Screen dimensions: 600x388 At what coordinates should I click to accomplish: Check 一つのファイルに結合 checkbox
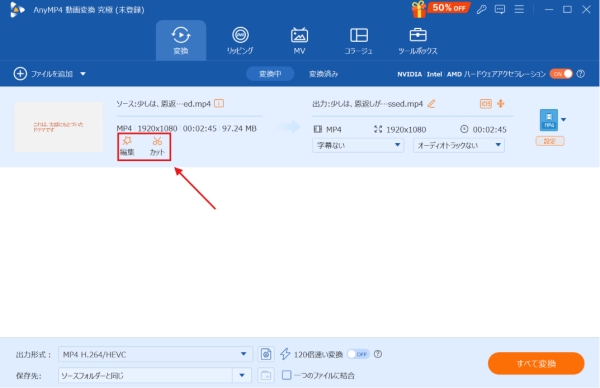tap(286, 375)
